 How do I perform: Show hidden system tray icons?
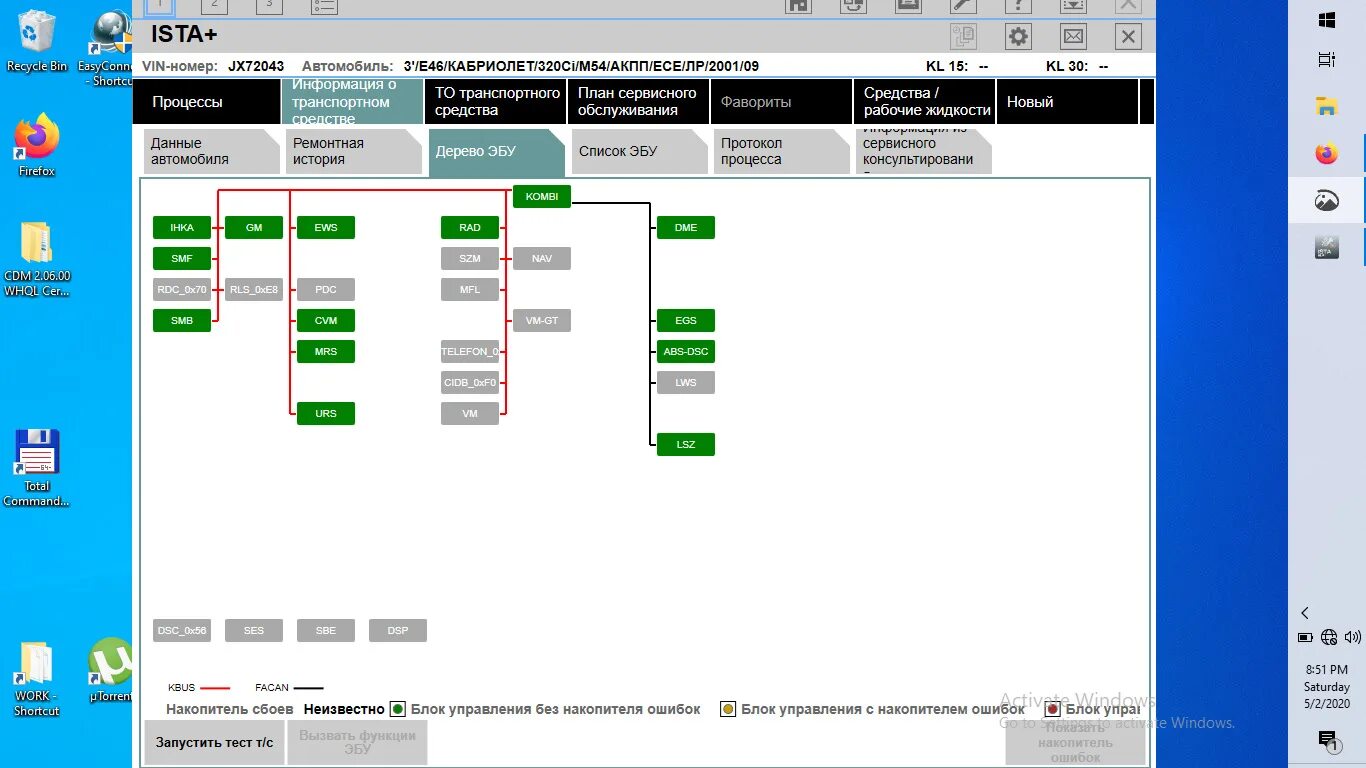tap(1304, 613)
